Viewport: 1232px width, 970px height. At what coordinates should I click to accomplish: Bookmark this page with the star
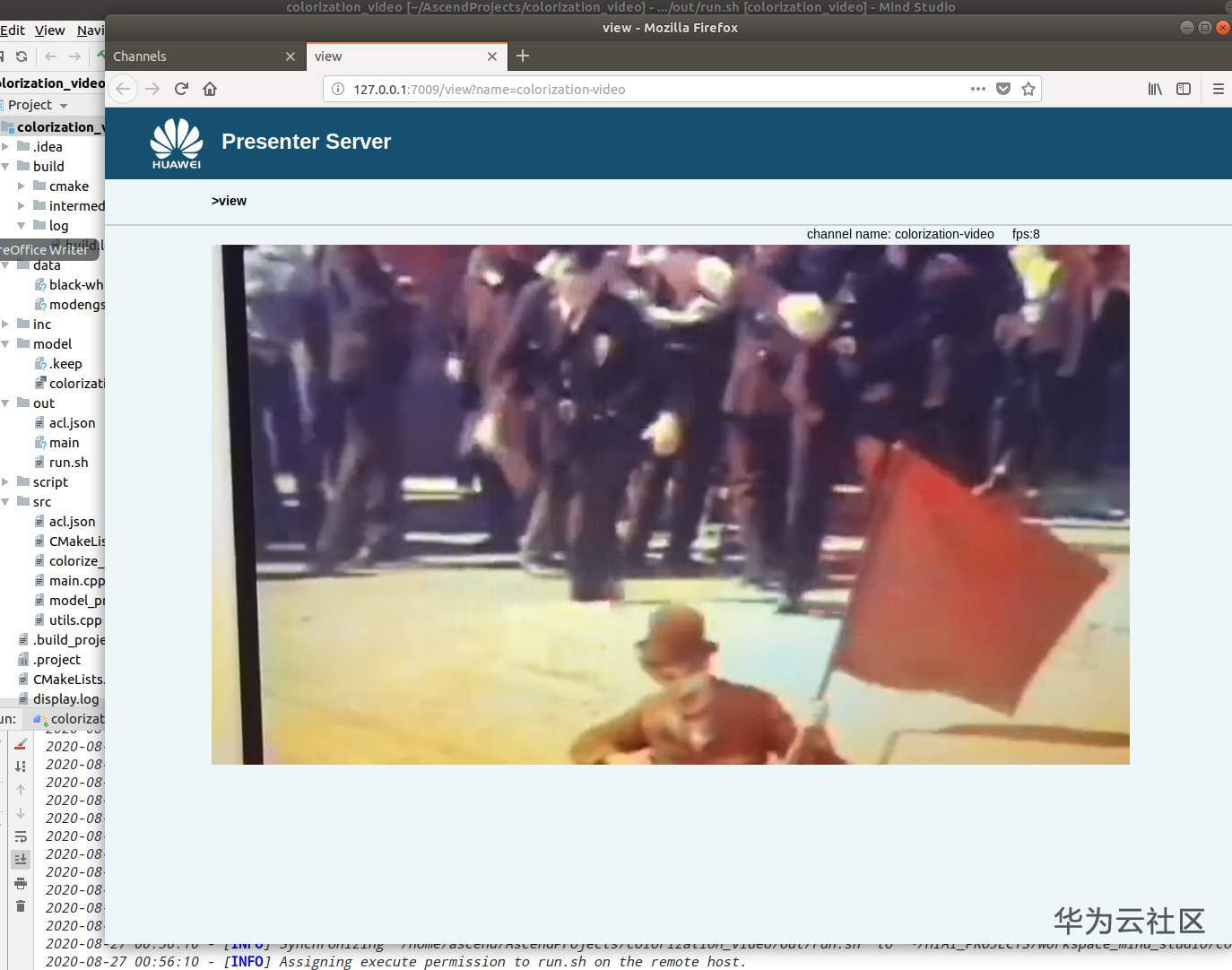coord(1028,89)
